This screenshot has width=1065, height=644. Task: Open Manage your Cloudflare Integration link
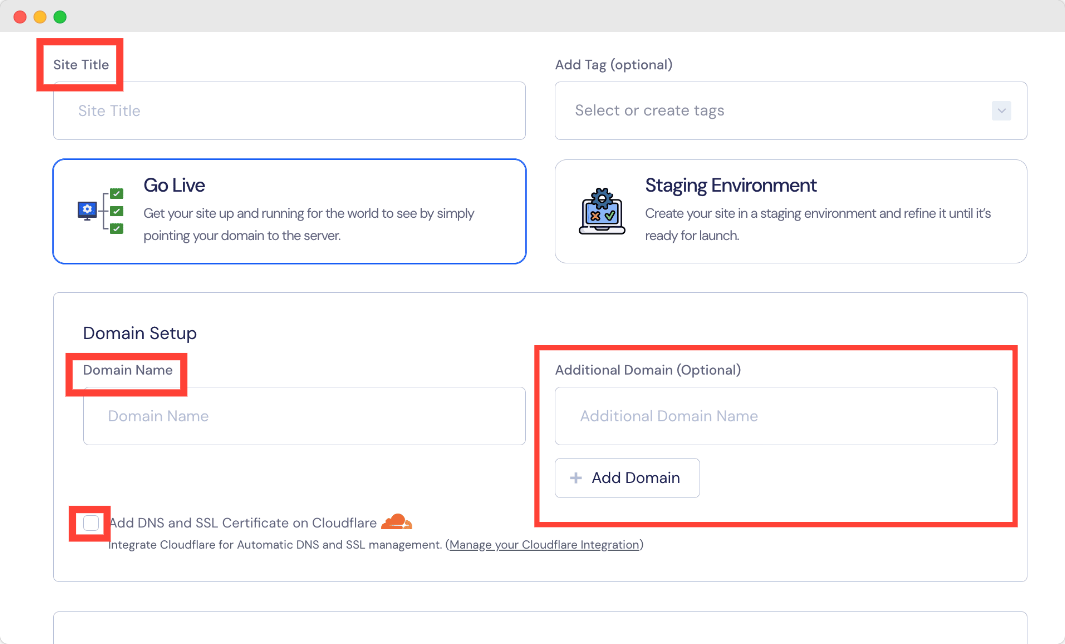pyautogui.click(x=544, y=545)
